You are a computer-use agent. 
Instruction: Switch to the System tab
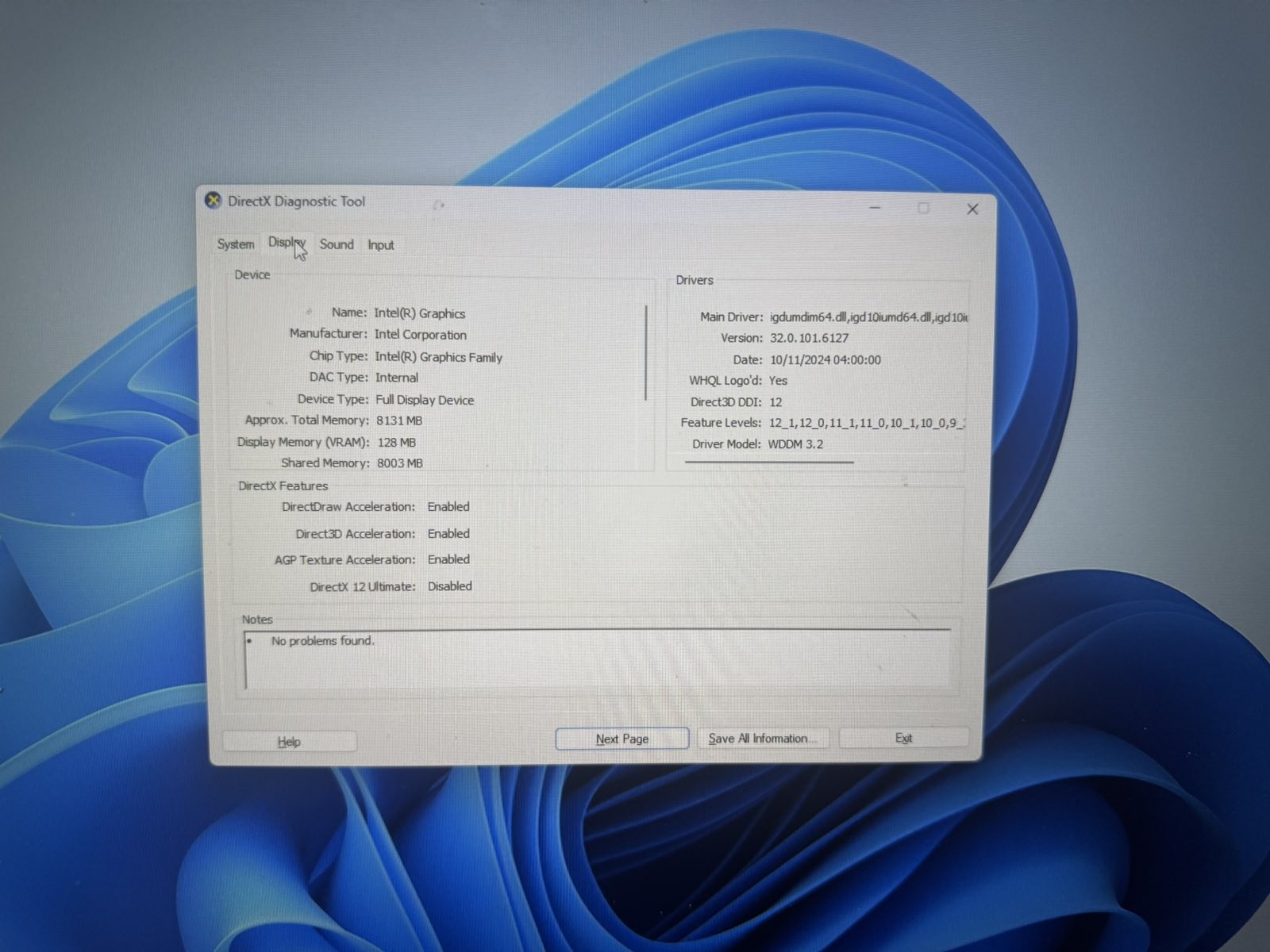pos(236,244)
